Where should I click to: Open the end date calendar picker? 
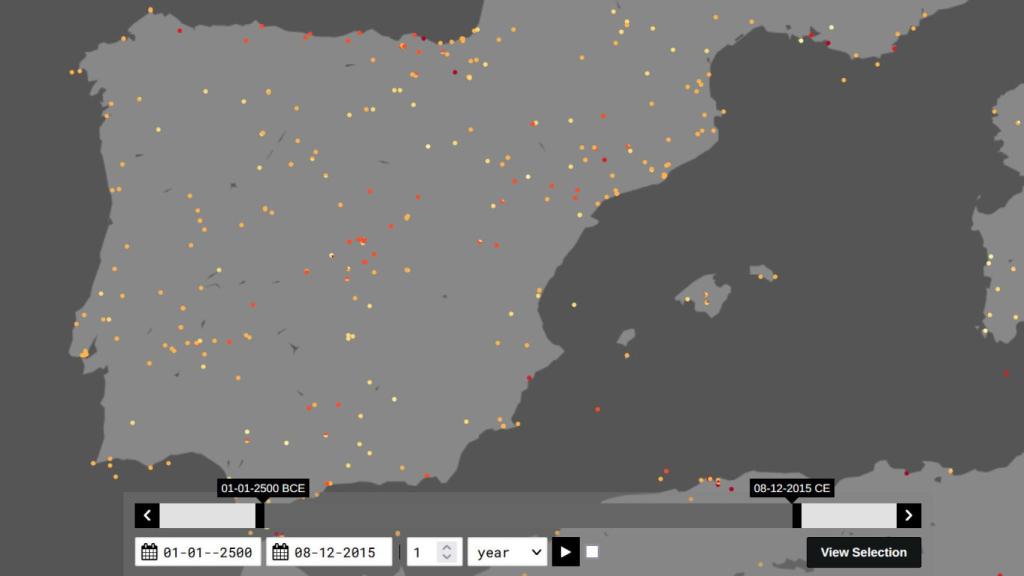click(278, 551)
